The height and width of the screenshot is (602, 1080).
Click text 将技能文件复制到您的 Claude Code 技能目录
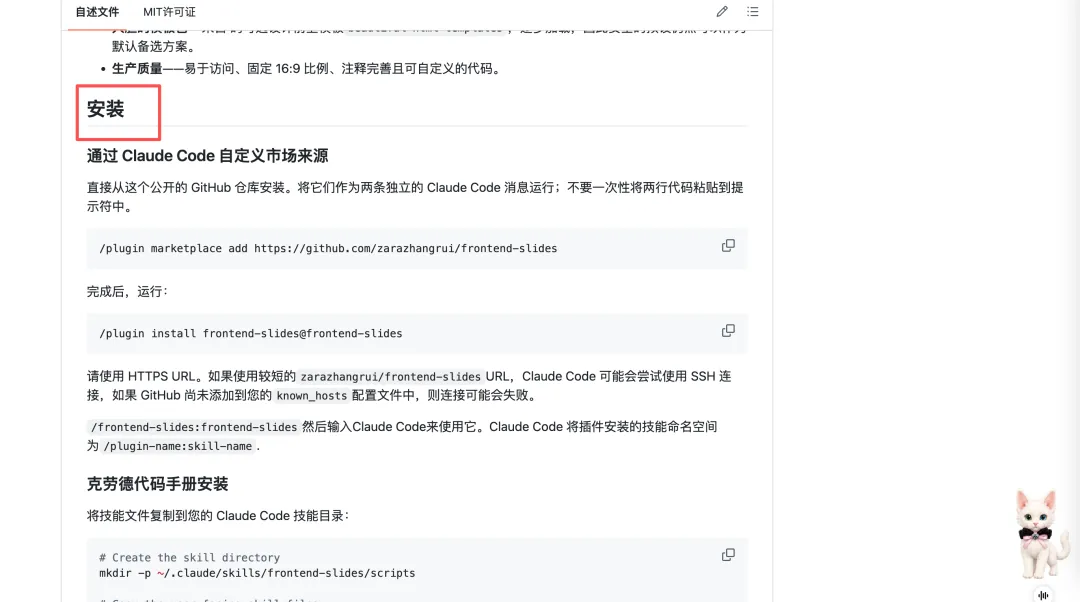click(218, 516)
